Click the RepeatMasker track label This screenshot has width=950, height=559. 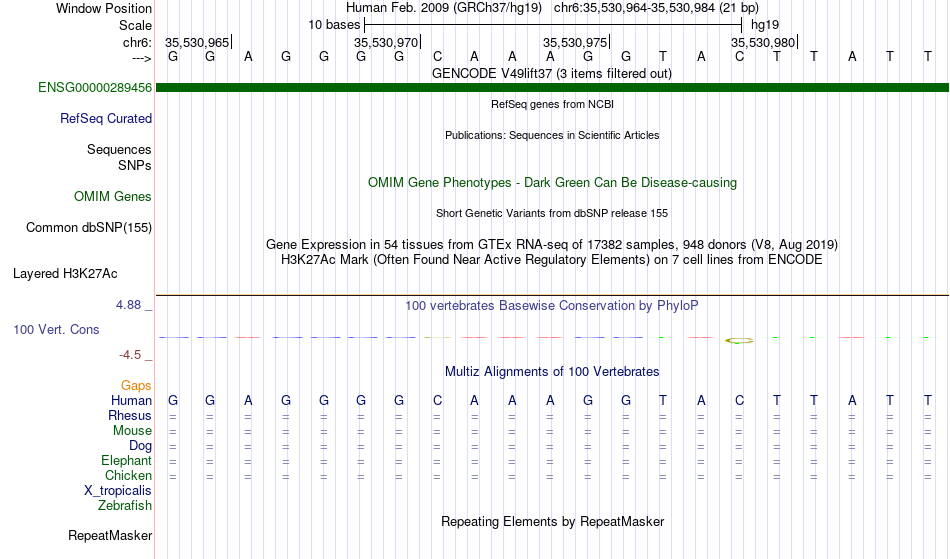pyautogui.click(x=110, y=535)
